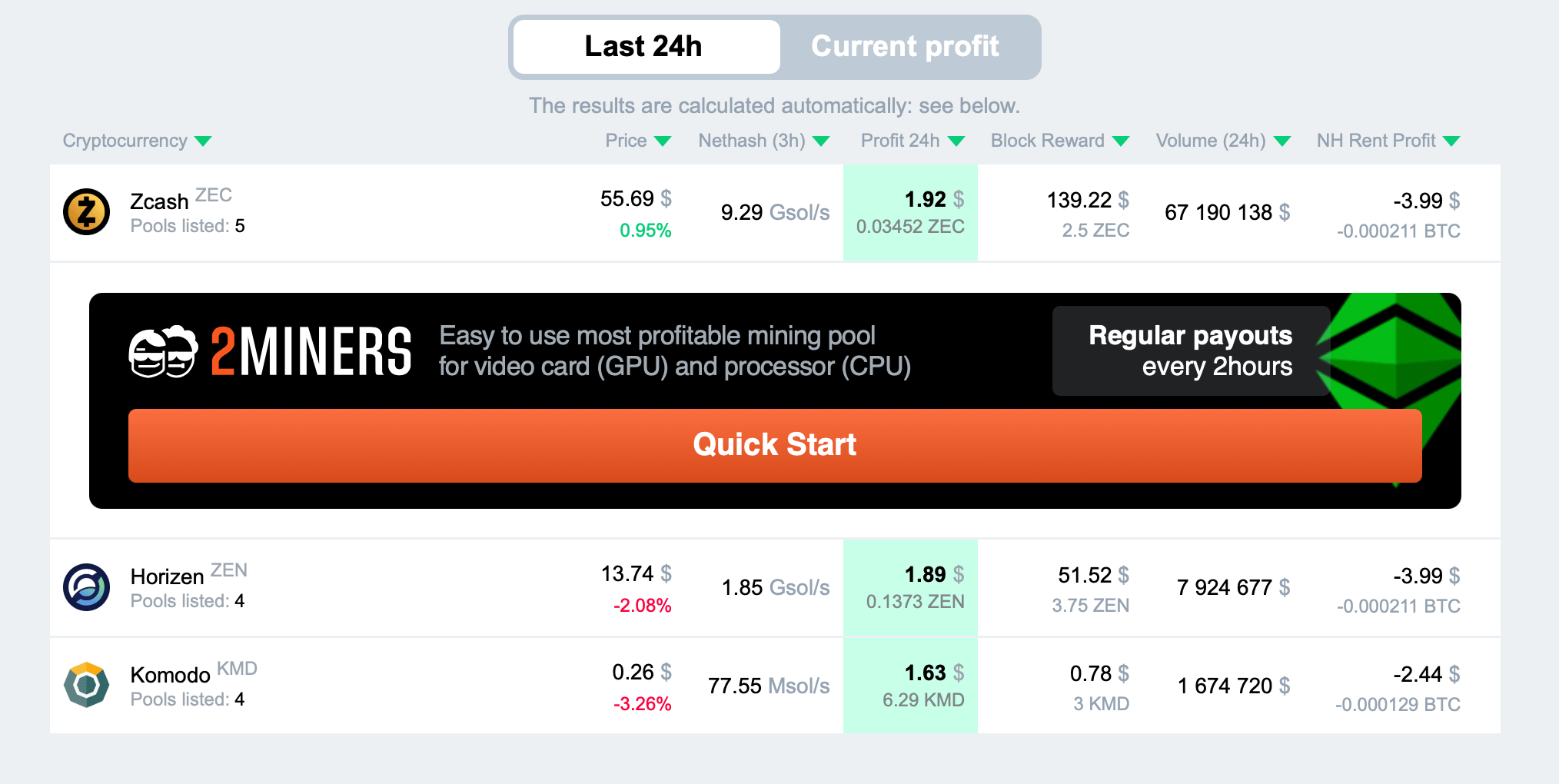Sort by NH Rent Profit arrow
This screenshot has width=1559, height=784.
click(x=1451, y=141)
